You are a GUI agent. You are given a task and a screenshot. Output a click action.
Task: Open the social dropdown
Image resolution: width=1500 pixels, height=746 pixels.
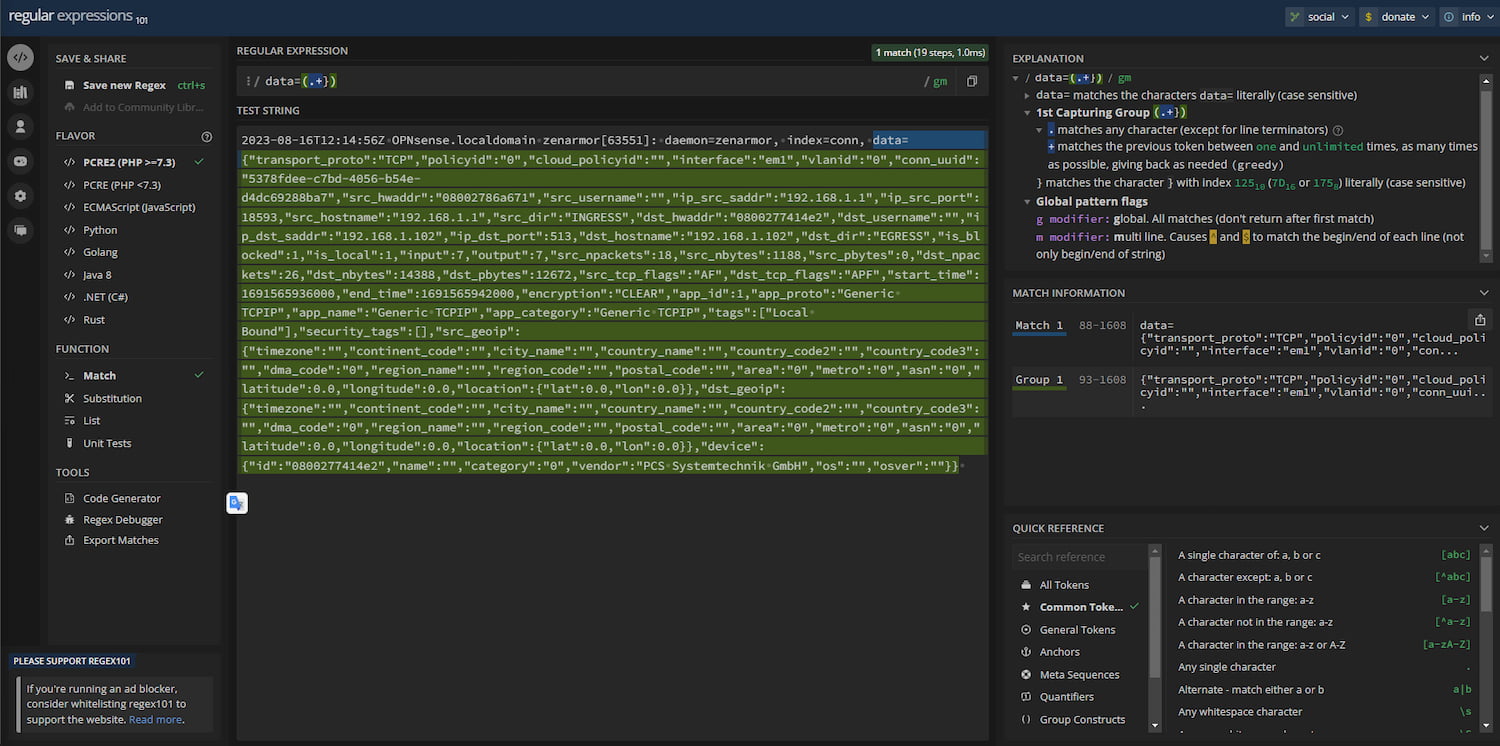[x=1319, y=17]
